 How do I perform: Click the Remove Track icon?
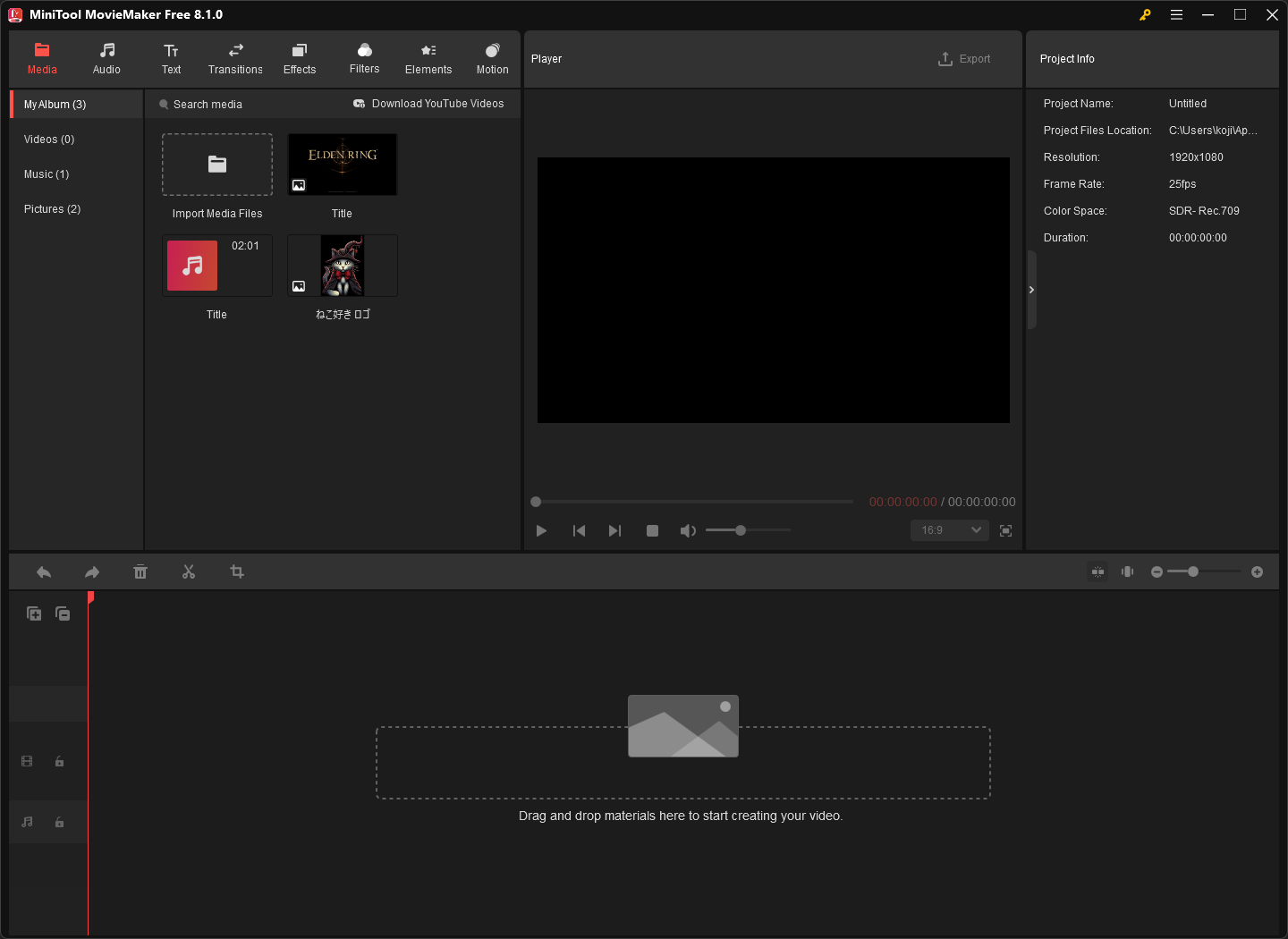tap(63, 613)
